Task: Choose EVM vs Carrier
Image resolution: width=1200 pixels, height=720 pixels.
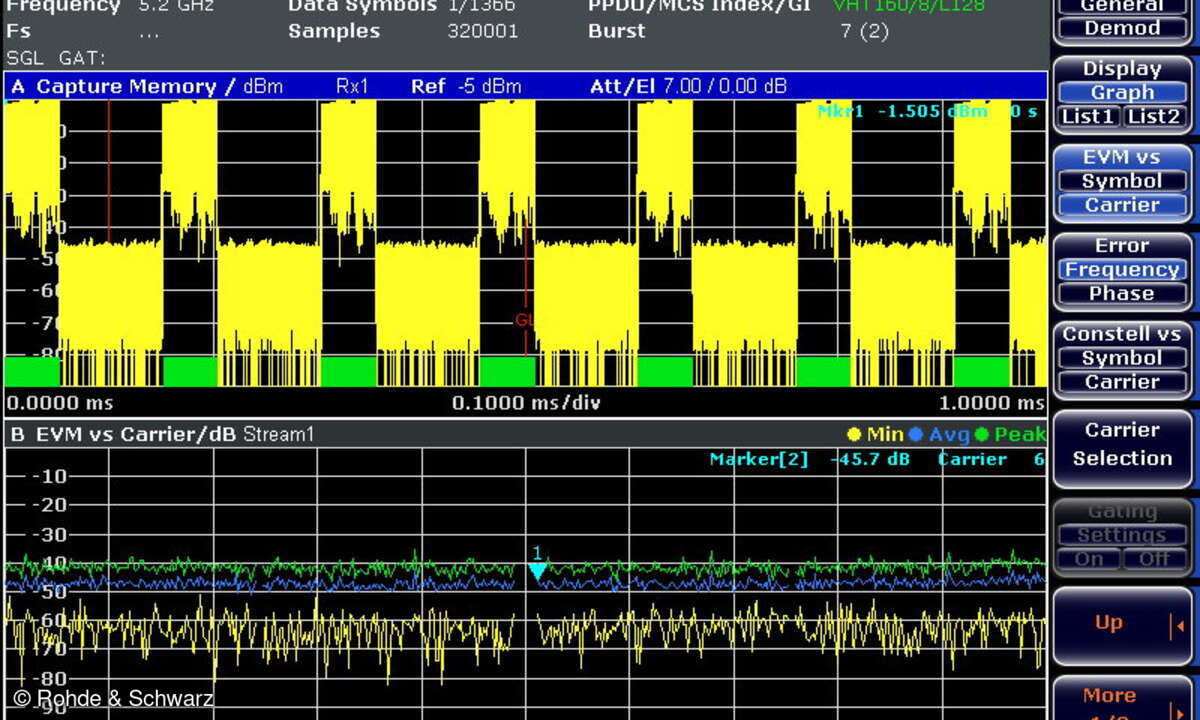Action: pos(1122,205)
